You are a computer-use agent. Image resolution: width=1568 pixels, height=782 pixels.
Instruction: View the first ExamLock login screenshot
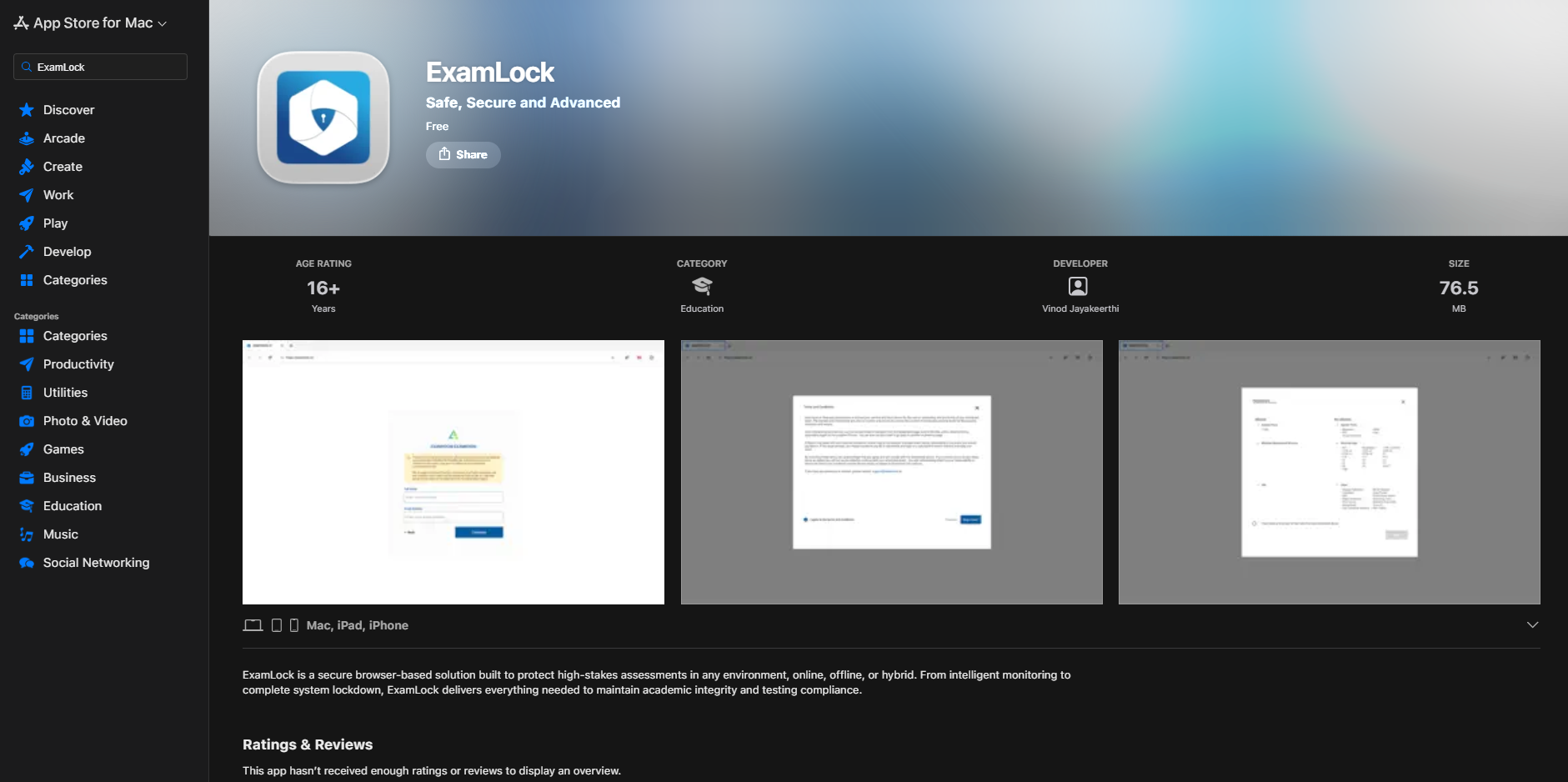click(453, 472)
